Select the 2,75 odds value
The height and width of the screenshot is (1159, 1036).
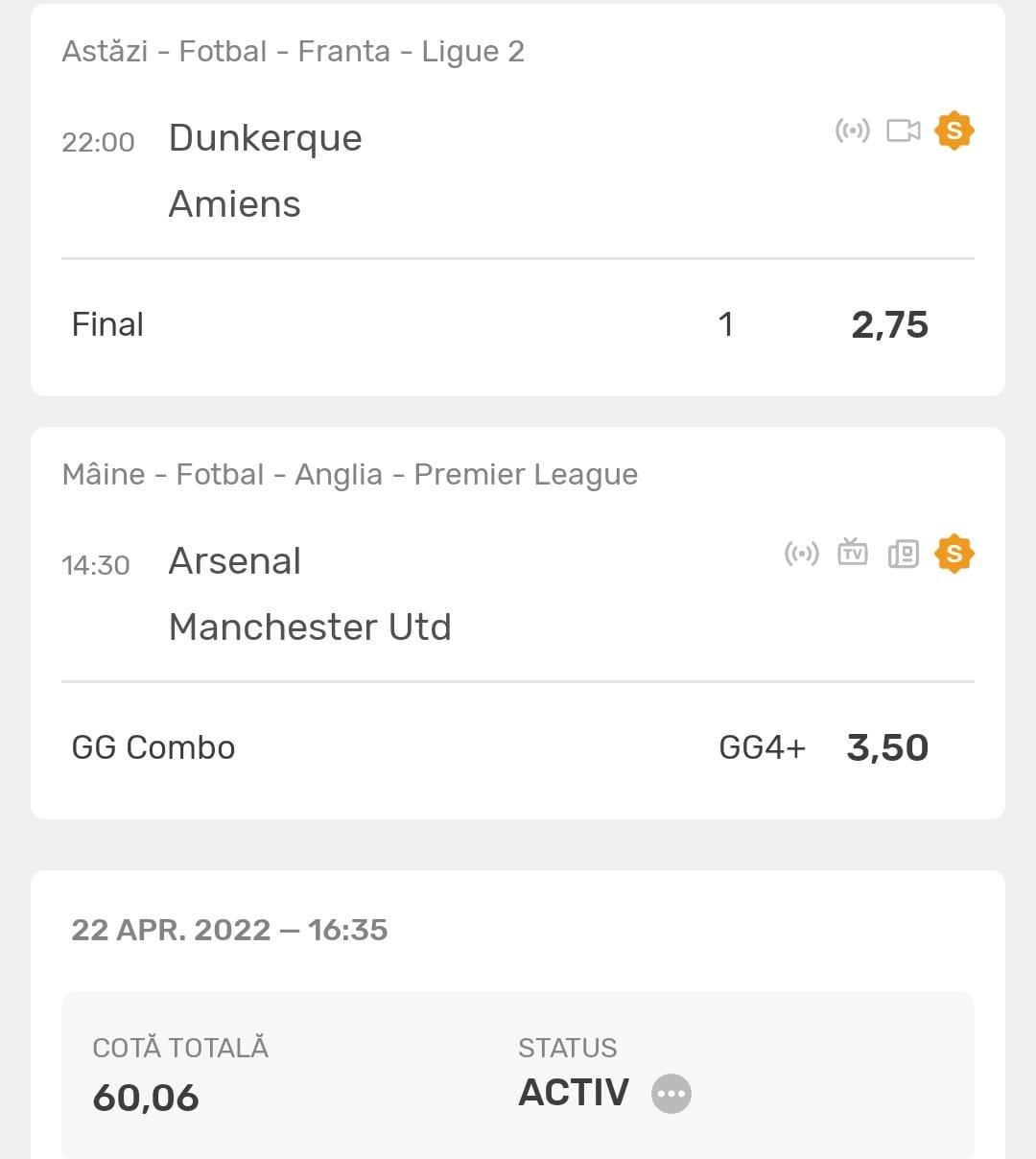(x=889, y=325)
